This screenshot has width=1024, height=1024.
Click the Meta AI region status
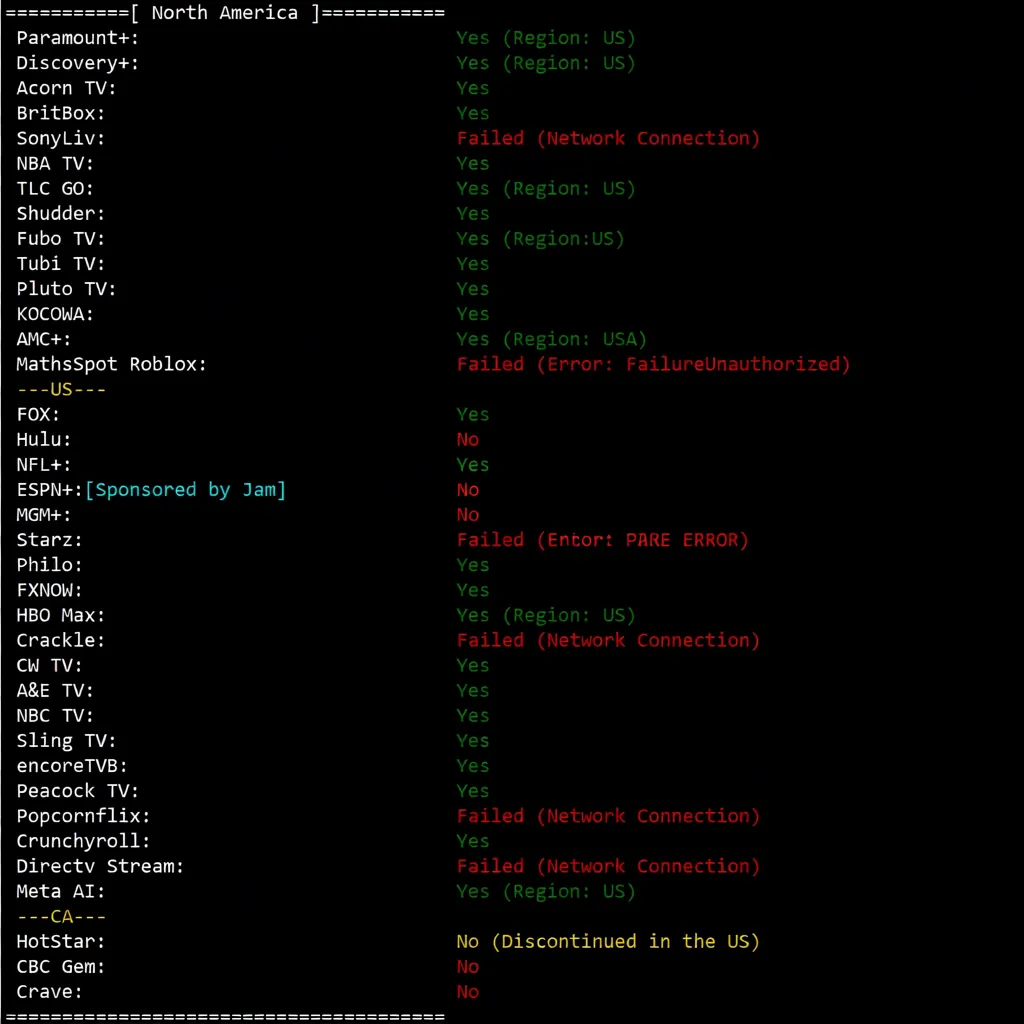(x=546, y=891)
